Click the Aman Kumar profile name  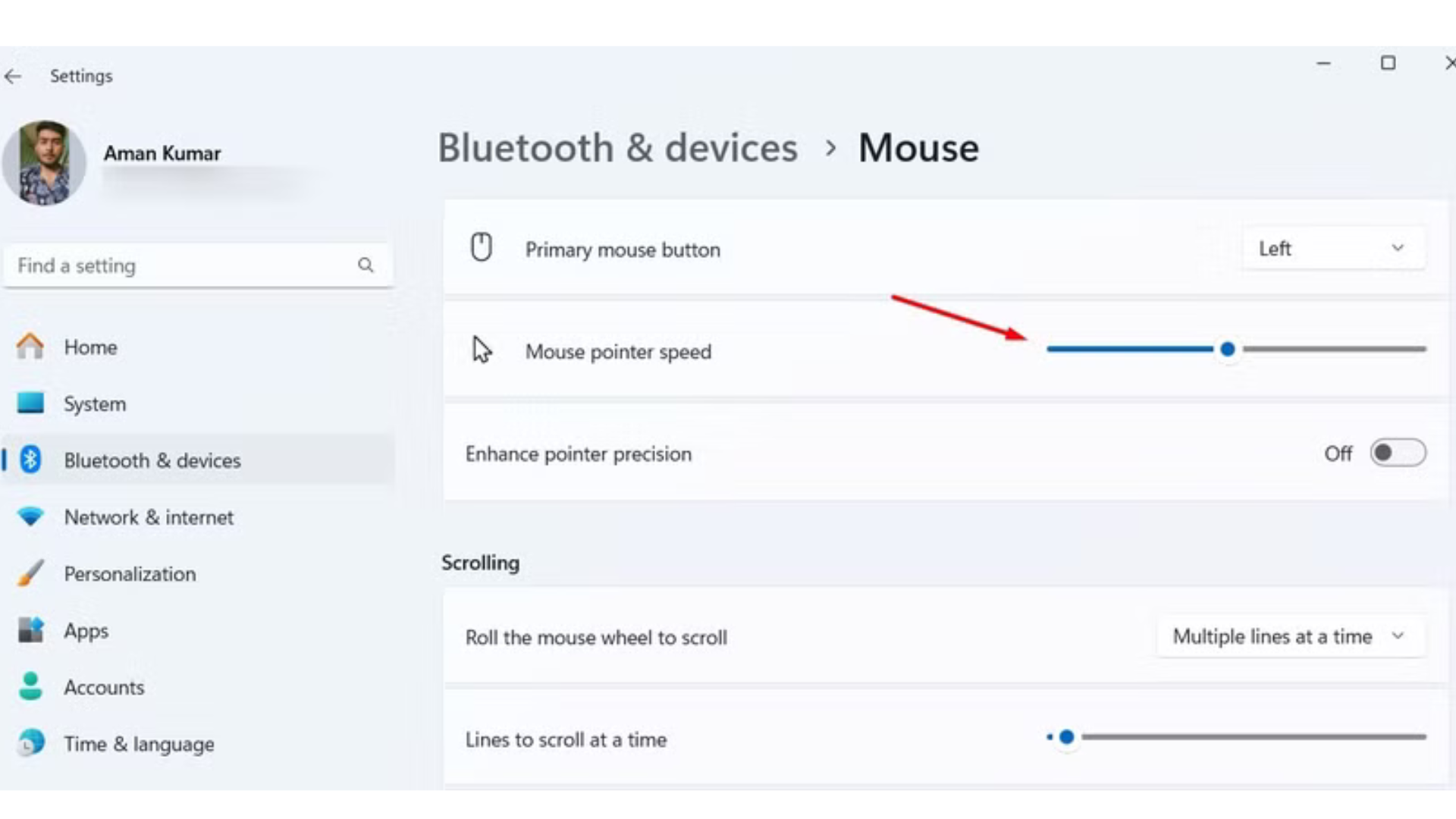[x=162, y=153]
